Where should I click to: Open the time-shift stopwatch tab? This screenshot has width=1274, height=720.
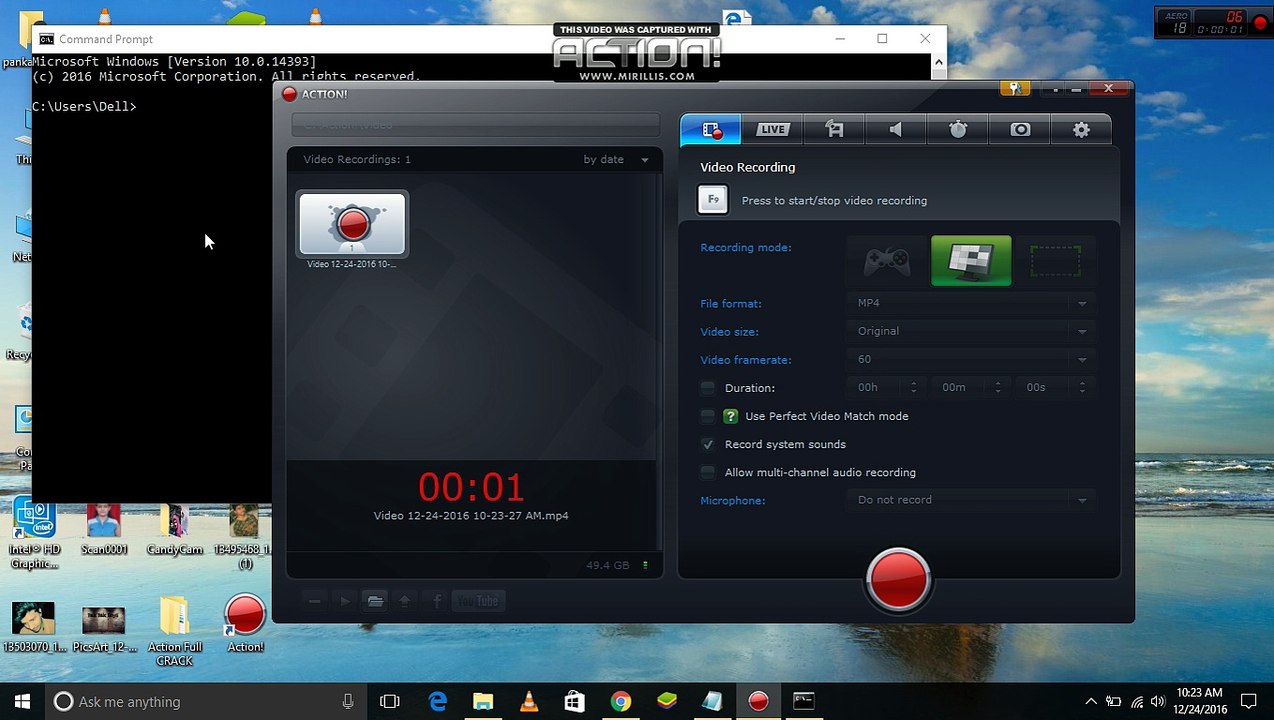tap(958, 129)
